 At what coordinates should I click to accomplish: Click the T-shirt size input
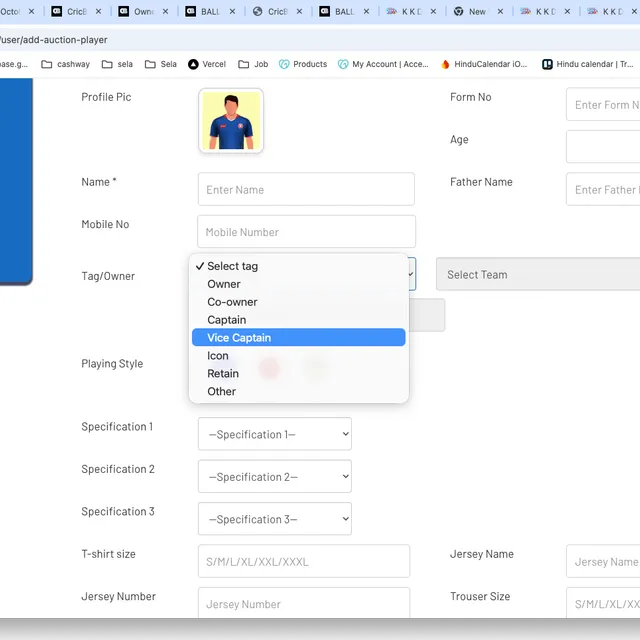pos(304,561)
